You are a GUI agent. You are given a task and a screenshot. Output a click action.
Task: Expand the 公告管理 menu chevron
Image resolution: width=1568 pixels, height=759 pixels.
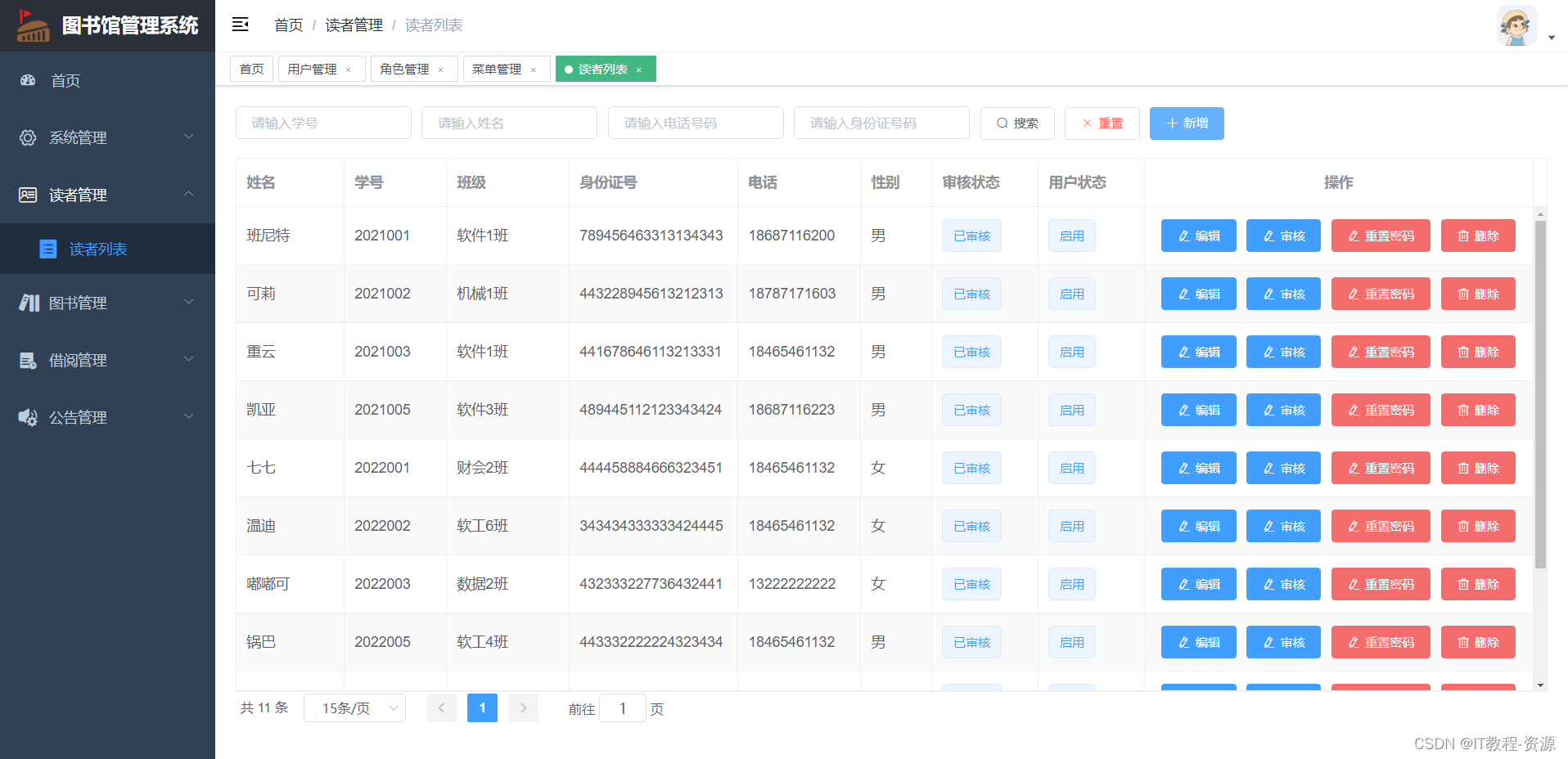tap(188, 416)
